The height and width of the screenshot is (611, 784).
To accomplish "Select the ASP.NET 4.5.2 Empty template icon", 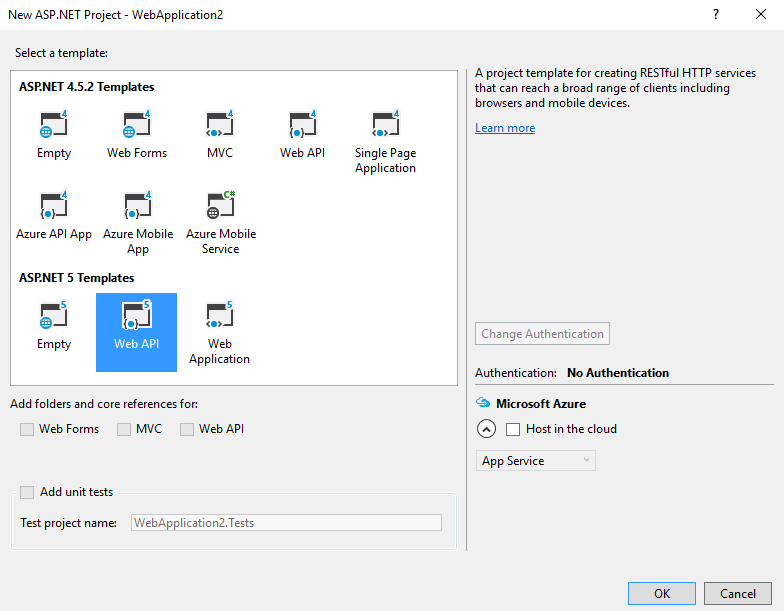I will [x=54, y=124].
